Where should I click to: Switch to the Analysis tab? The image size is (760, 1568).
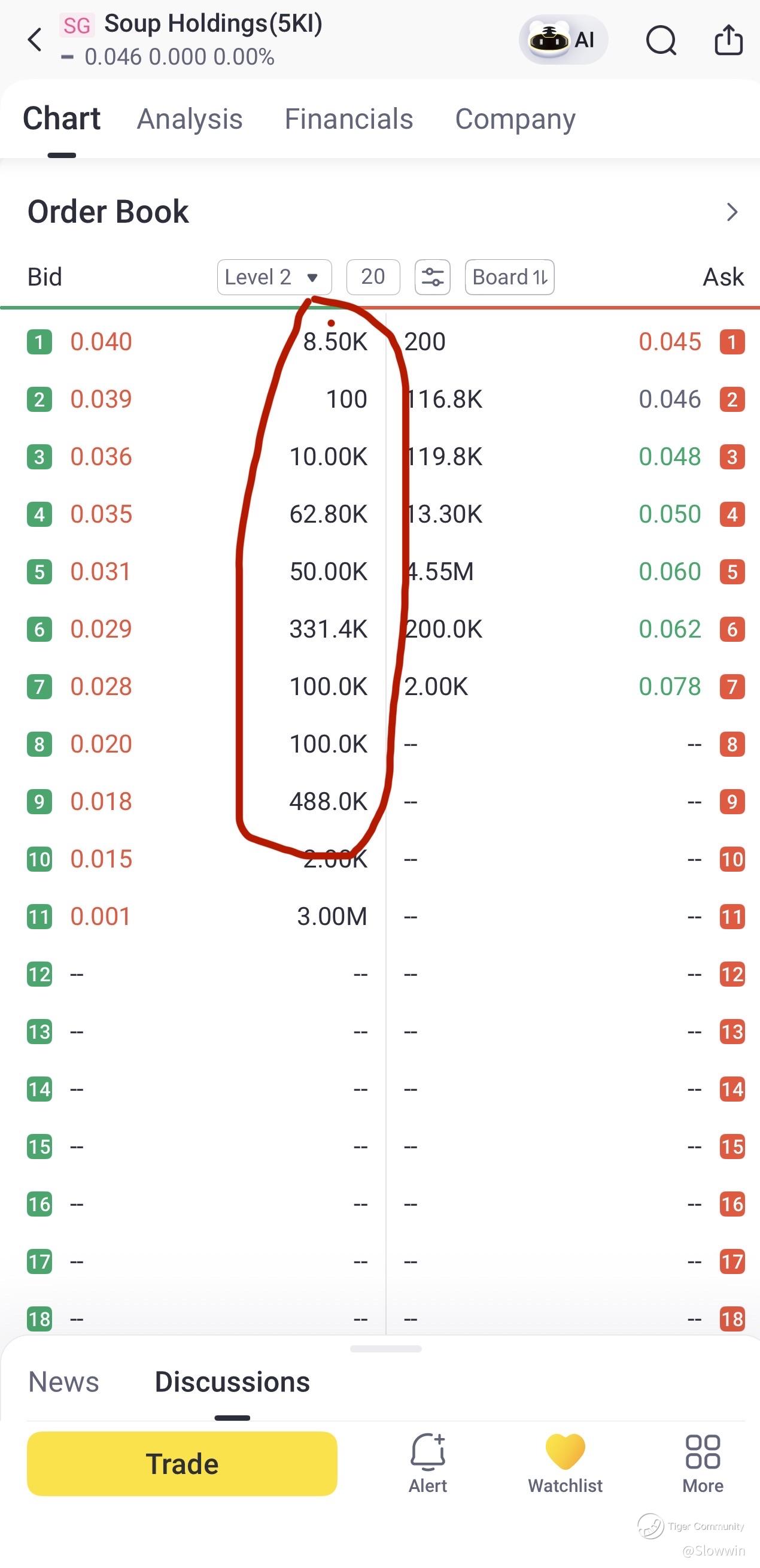coord(190,119)
